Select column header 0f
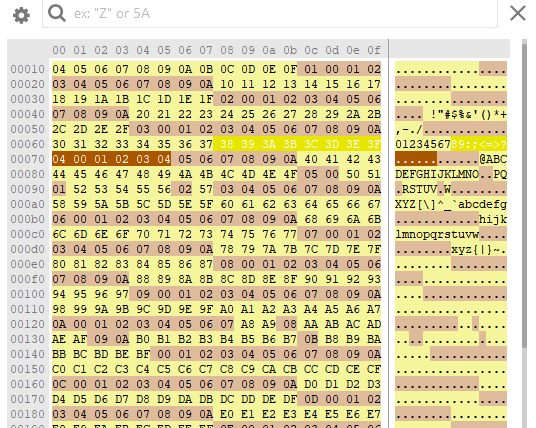The width and height of the screenshot is (536, 428). 374,51
